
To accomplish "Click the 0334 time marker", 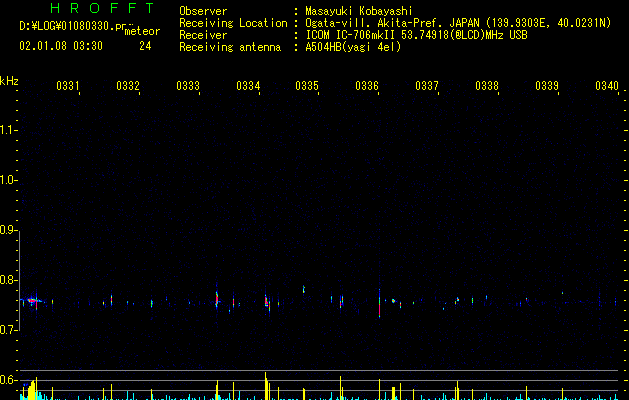I will tap(248, 85).
